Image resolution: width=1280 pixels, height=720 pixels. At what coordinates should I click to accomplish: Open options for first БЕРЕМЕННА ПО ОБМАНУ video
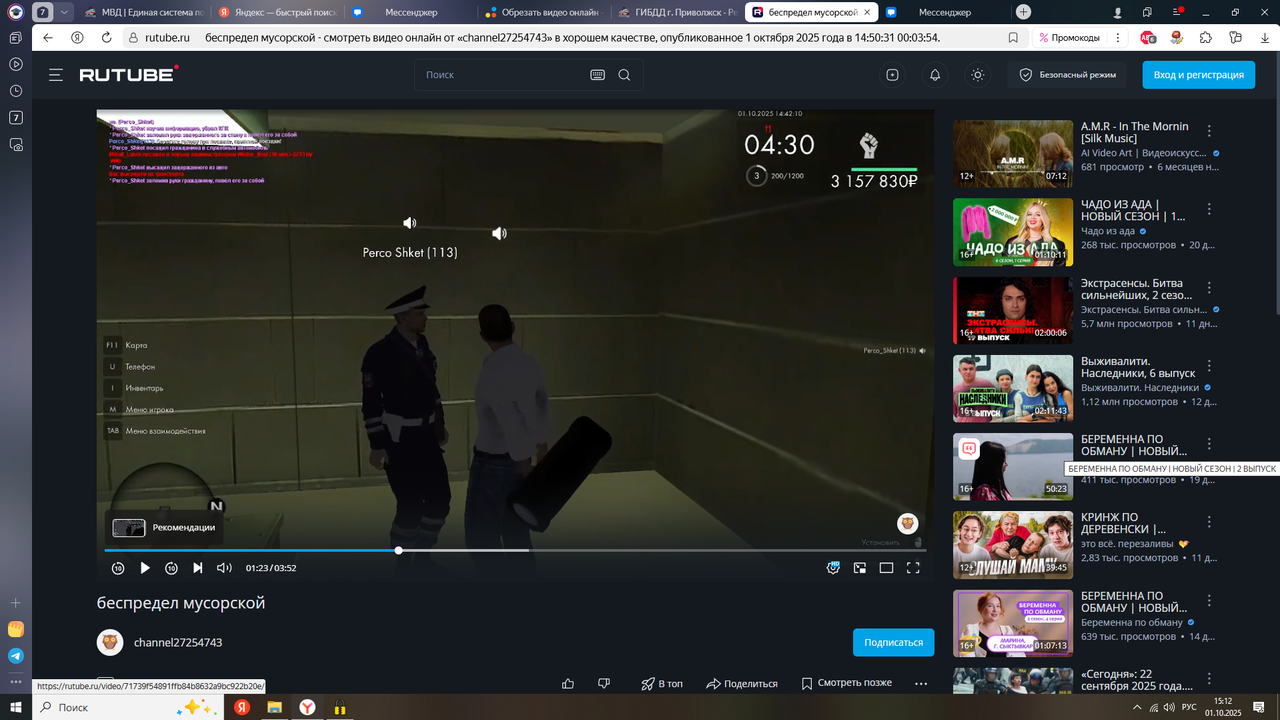click(1209, 444)
